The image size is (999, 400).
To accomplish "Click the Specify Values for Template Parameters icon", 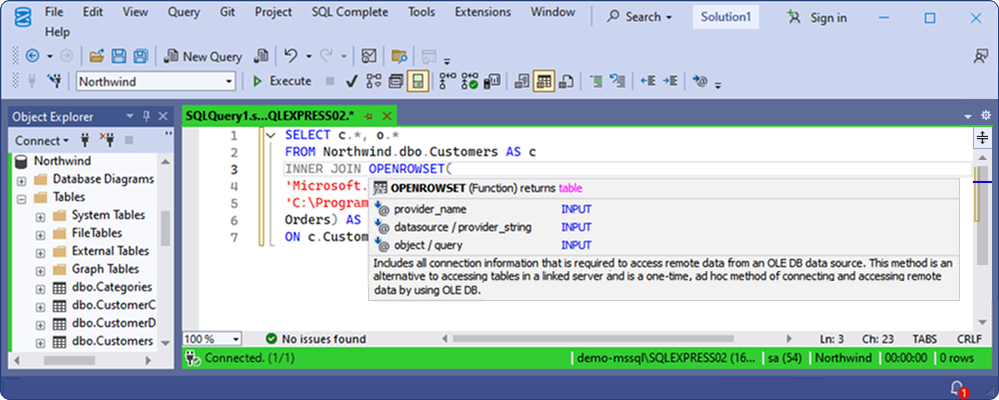I will point(700,81).
